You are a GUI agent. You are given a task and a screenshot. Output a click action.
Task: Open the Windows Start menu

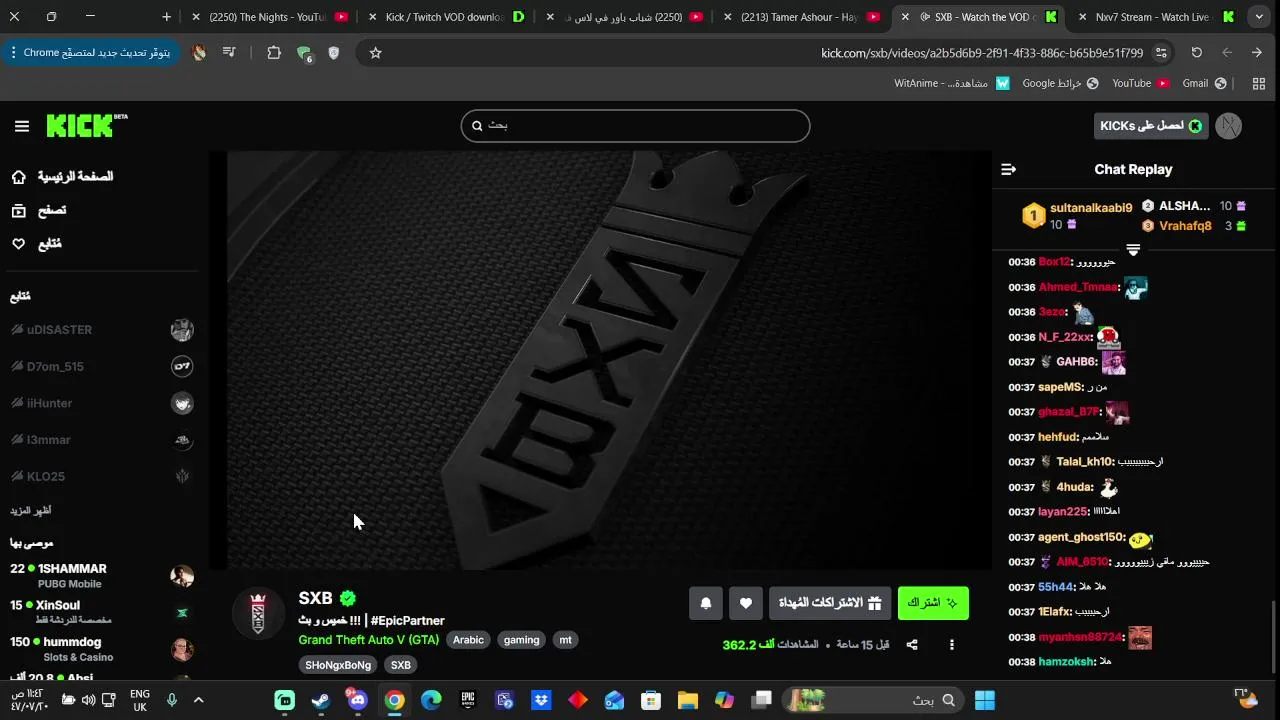coord(985,700)
